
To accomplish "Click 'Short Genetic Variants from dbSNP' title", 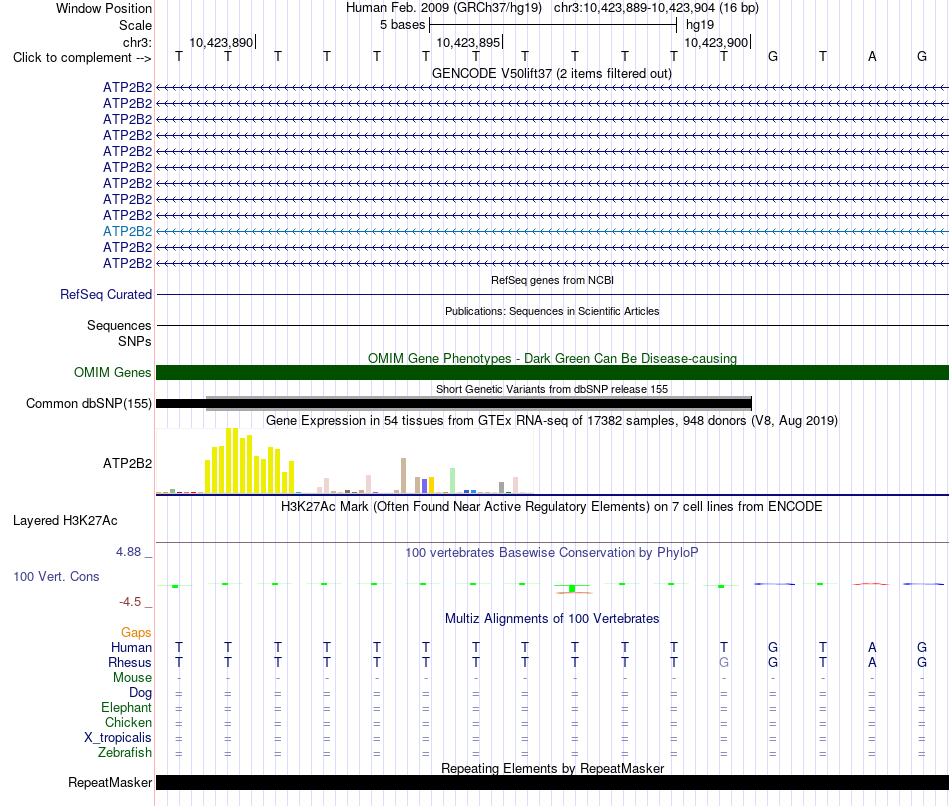I will (552, 389).
